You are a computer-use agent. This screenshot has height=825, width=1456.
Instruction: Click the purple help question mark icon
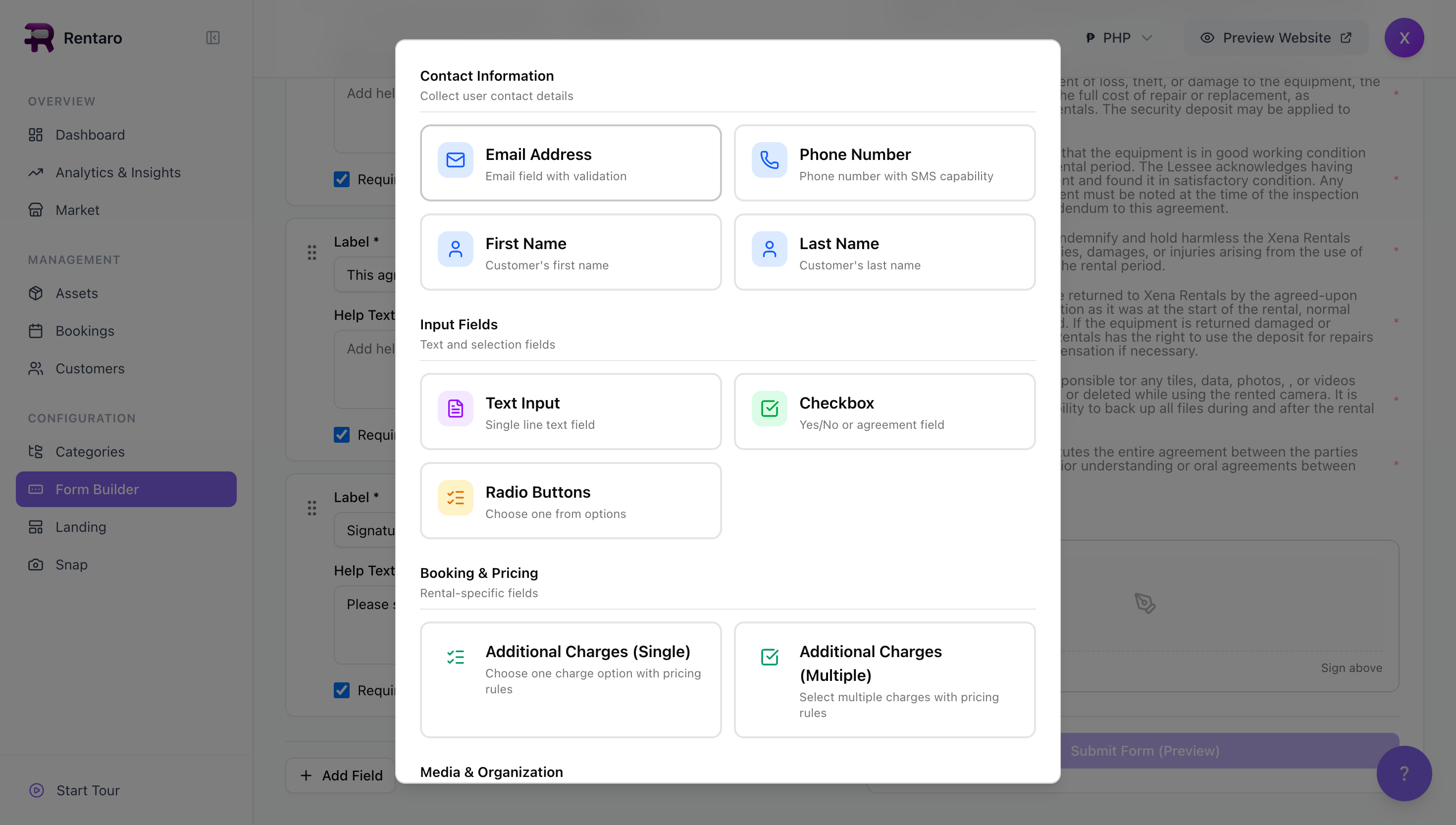click(x=1404, y=773)
